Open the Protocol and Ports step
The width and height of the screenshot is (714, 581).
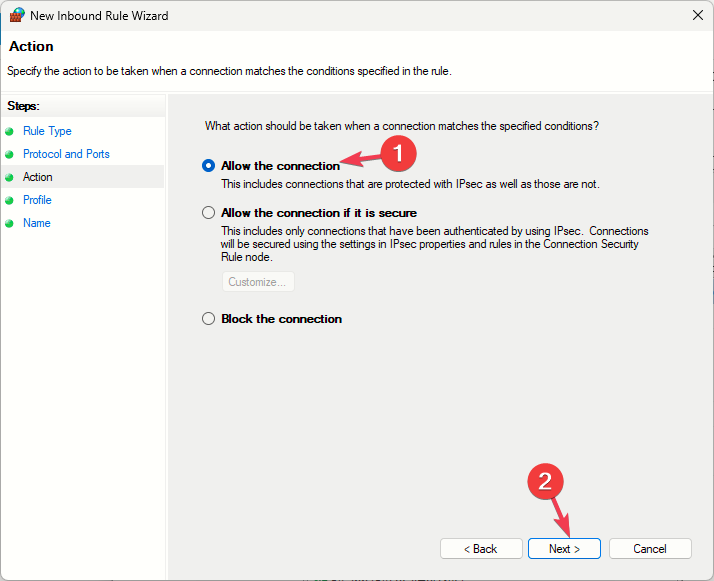coord(66,154)
